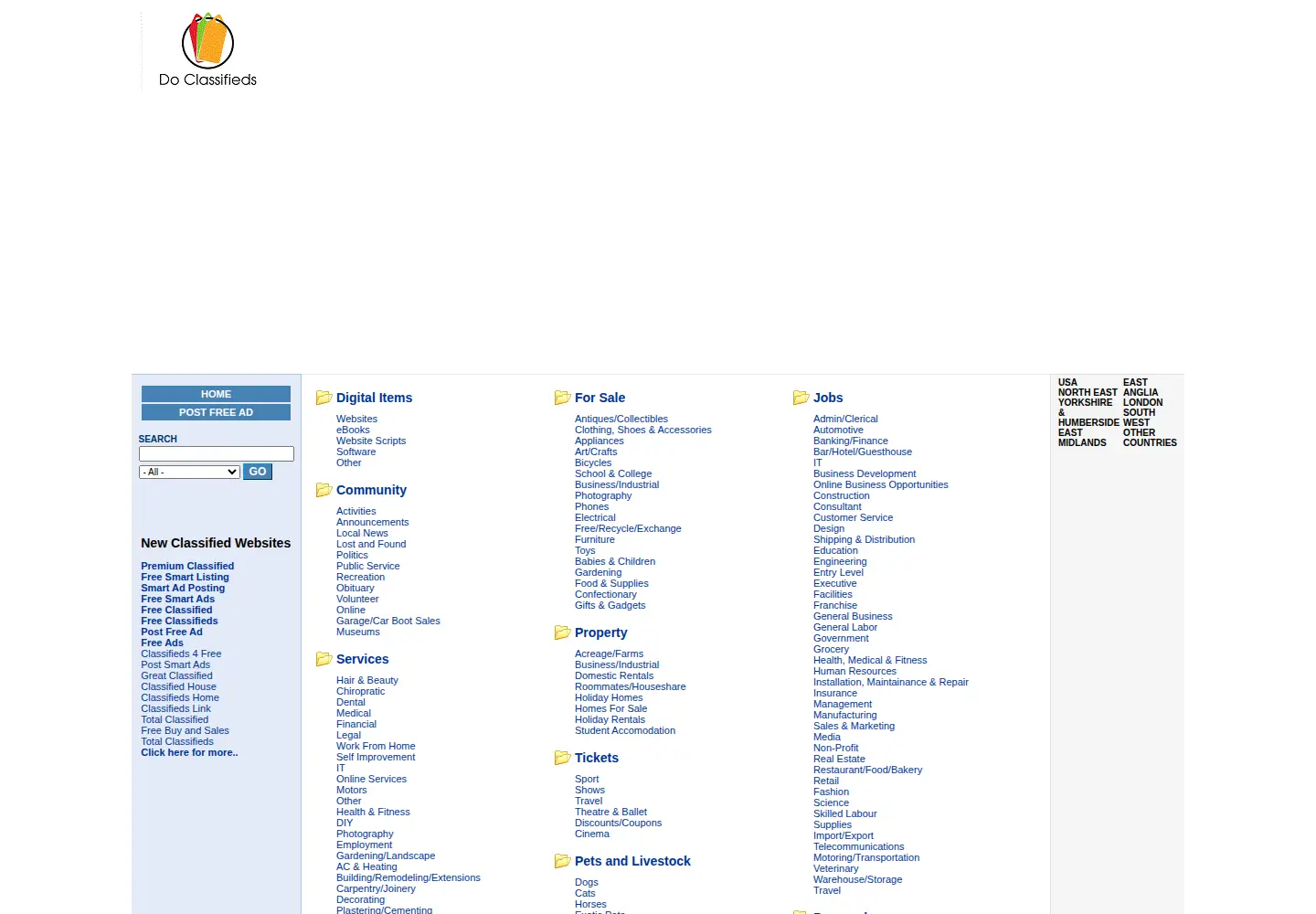1316x914 pixels.
Task: Click the search text input field
Action: click(x=217, y=453)
